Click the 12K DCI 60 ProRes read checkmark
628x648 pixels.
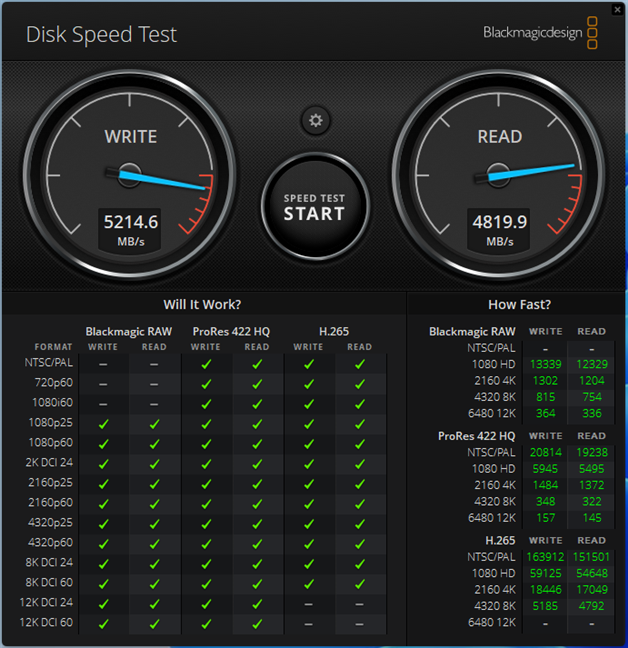(x=257, y=624)
